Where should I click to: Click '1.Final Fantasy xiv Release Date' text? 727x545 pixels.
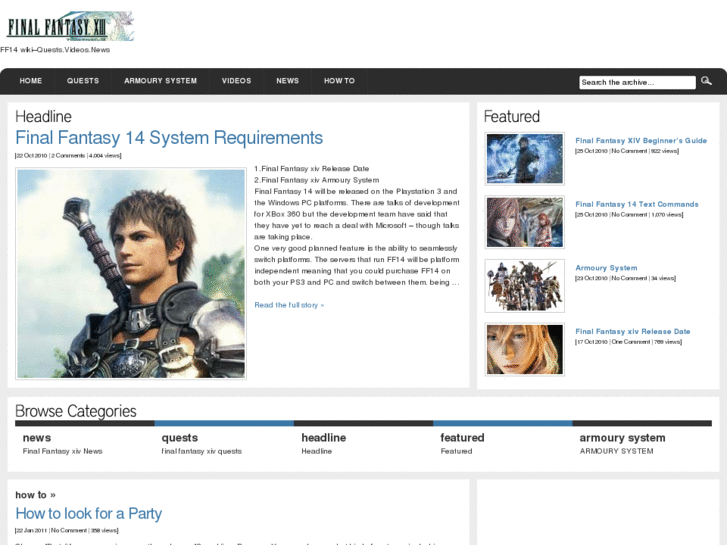[312, 169]
